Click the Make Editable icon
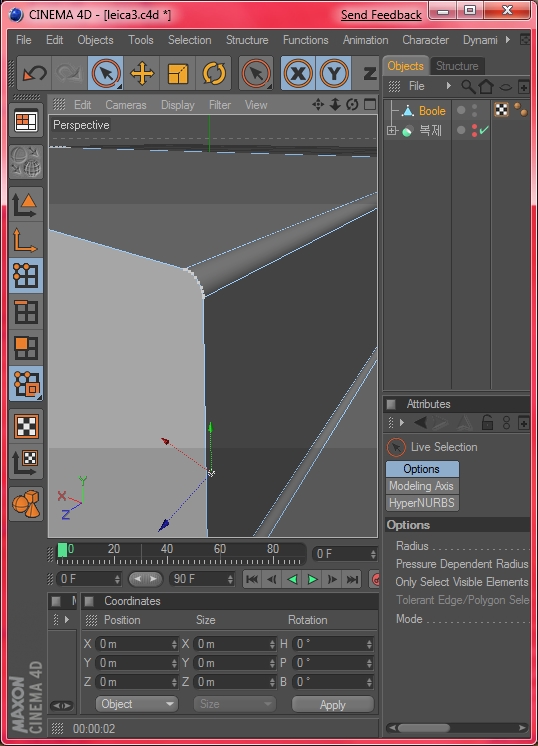The width and height of the screenshot is (538, 746). pos(26,162)
